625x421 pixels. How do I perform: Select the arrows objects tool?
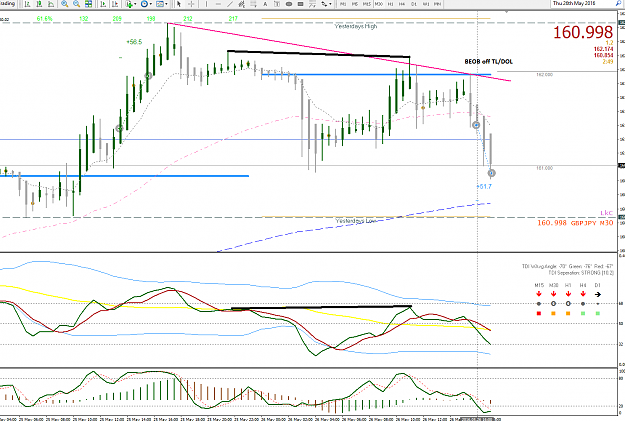(324, 4)
